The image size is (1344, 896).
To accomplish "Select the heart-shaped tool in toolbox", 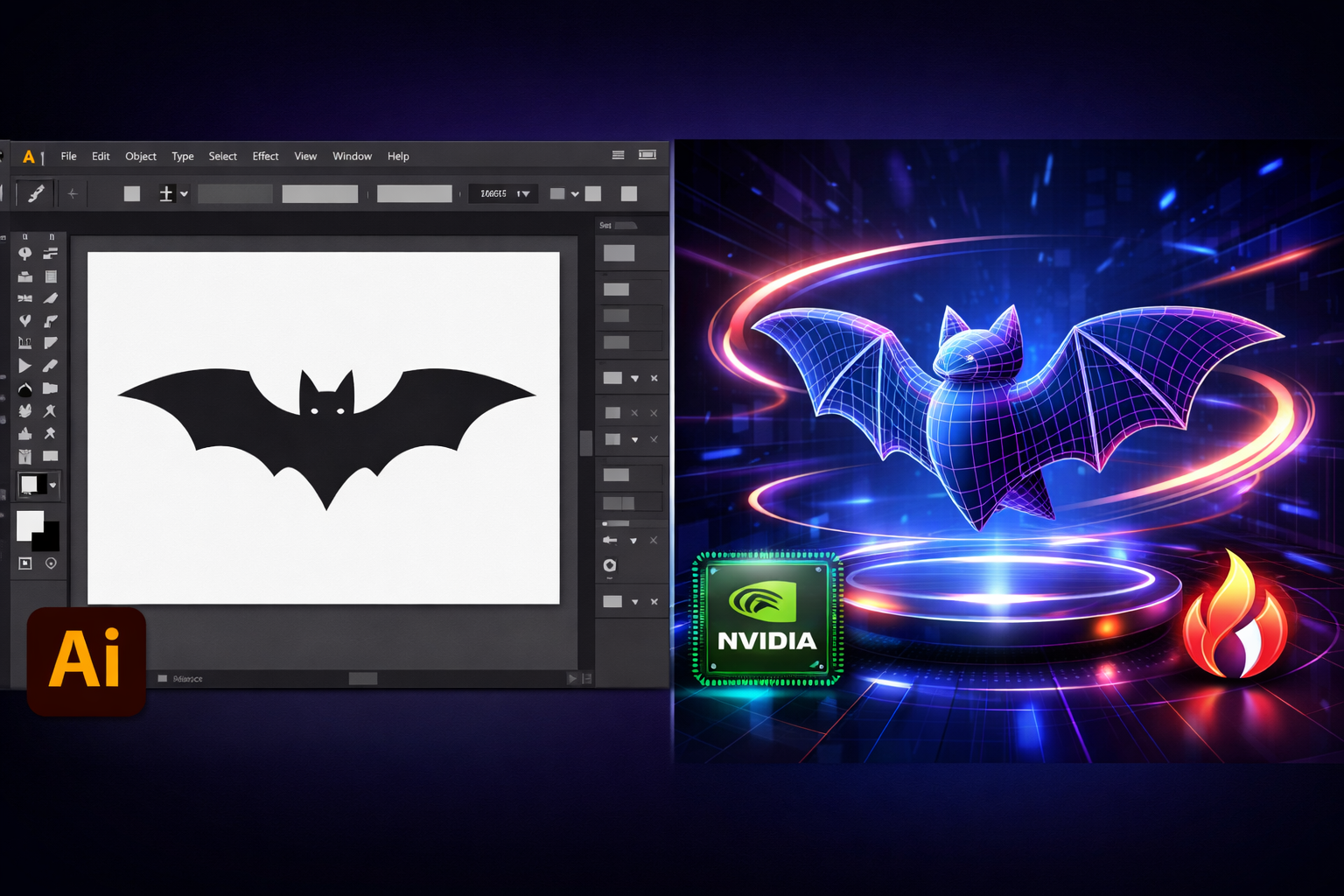I will coord(24,321).
